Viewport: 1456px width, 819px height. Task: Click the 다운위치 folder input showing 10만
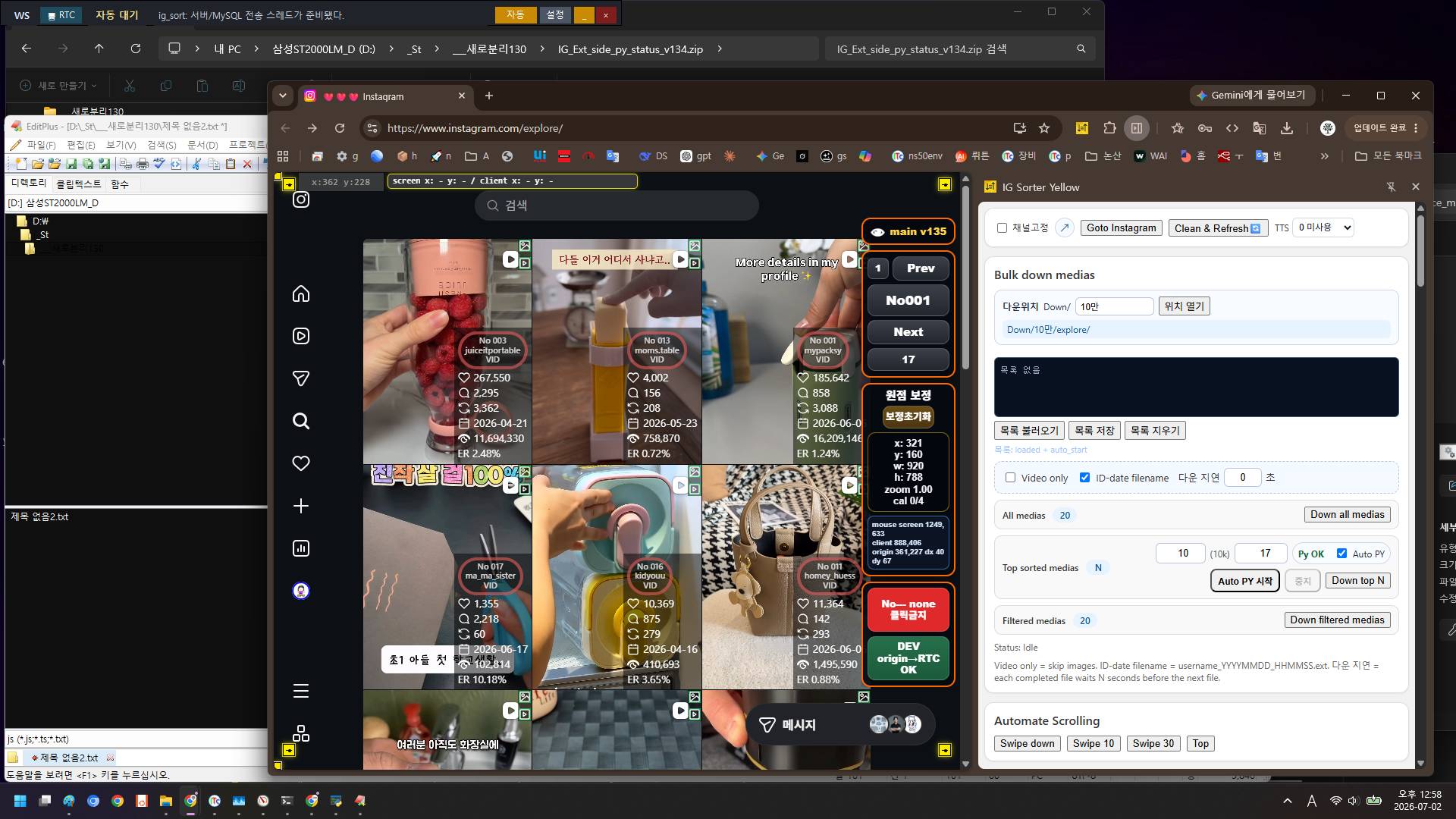coord(1114,306)
